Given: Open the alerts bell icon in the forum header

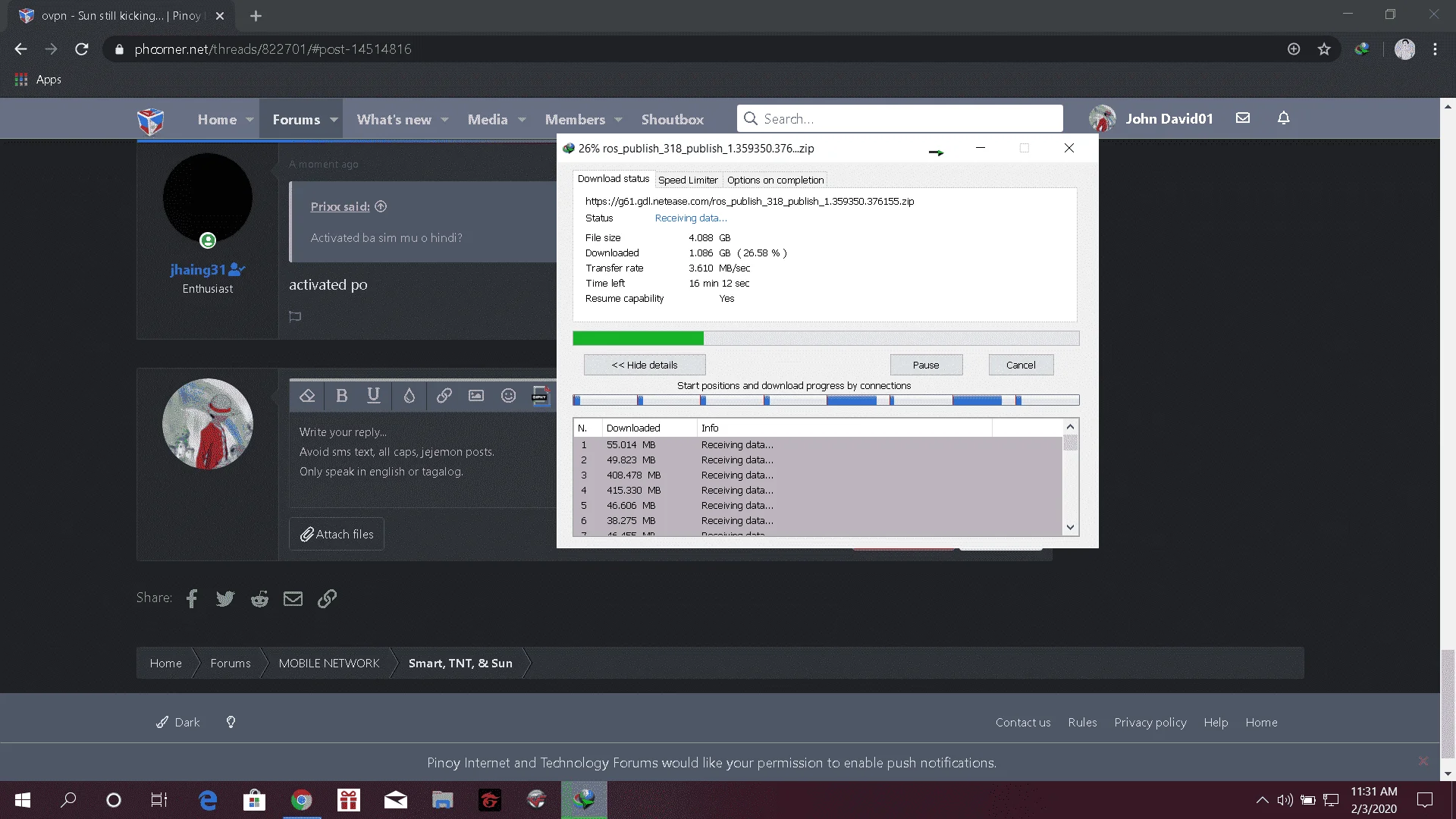Looking at the screenshot, I should coord(1283,118).
